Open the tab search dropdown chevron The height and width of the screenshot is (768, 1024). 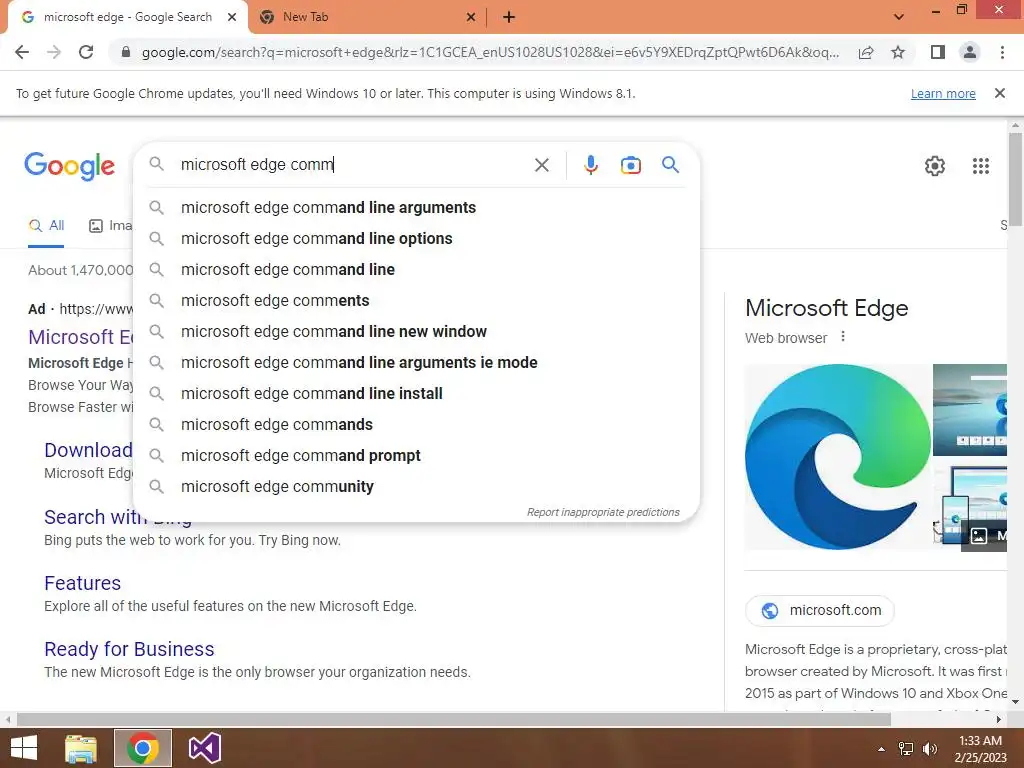(899, 16)
